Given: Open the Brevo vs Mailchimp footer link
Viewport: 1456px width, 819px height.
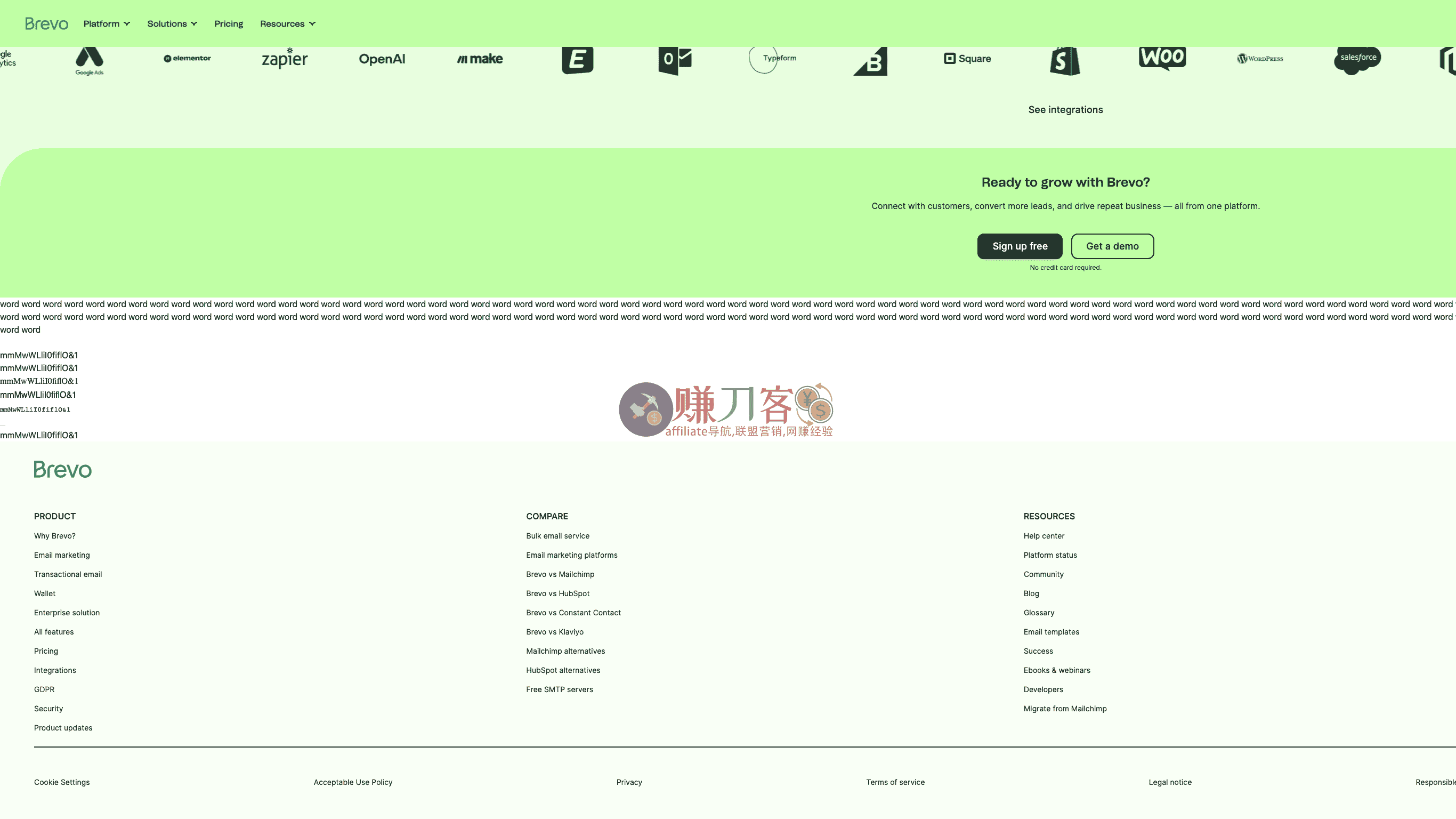Looking at the screenshot, I should 560,574.
